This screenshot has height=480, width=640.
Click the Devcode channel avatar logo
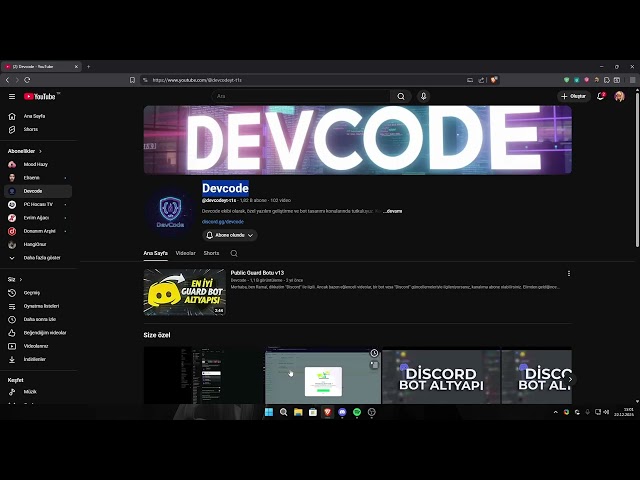171,212
